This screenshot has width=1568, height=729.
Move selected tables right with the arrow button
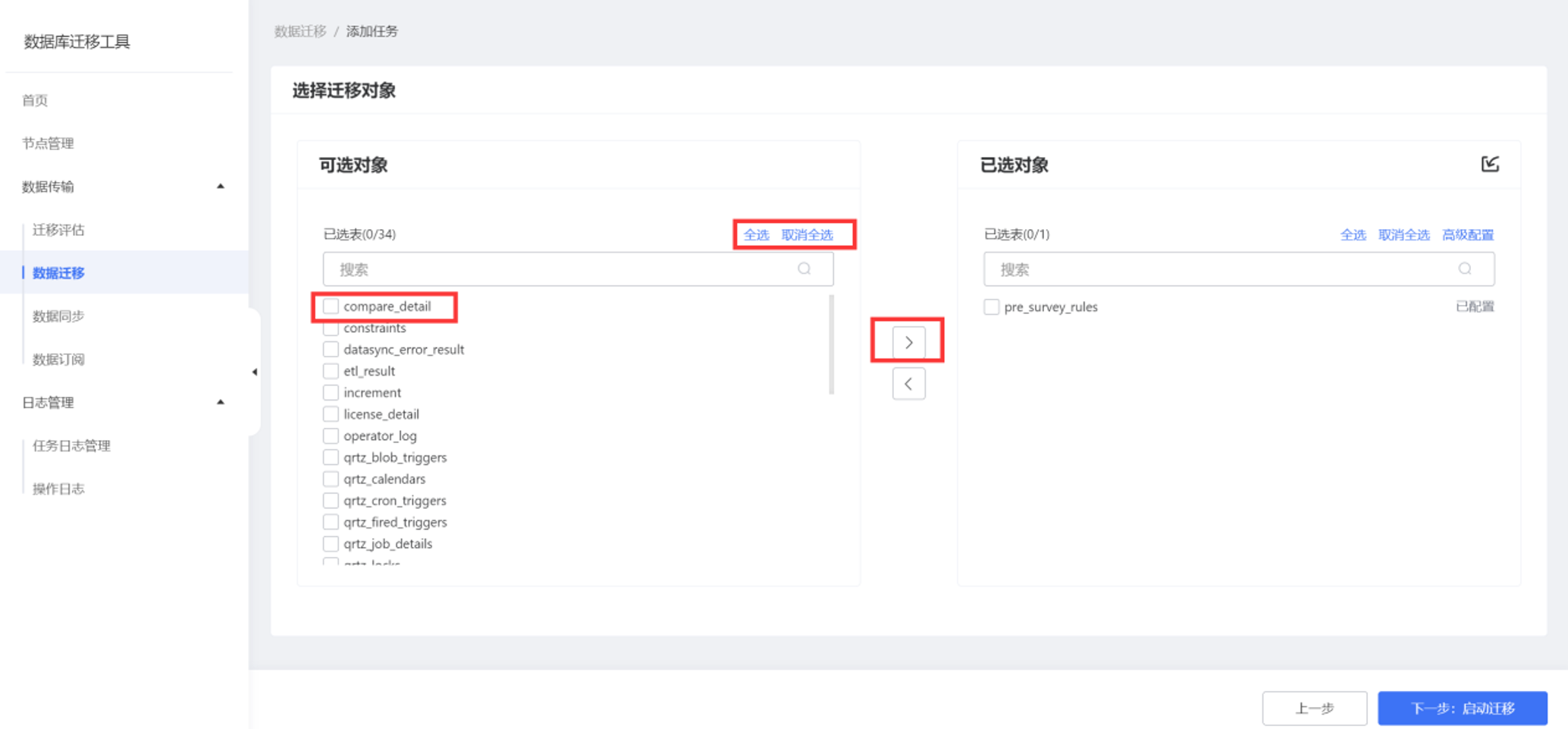pos(908,342)
